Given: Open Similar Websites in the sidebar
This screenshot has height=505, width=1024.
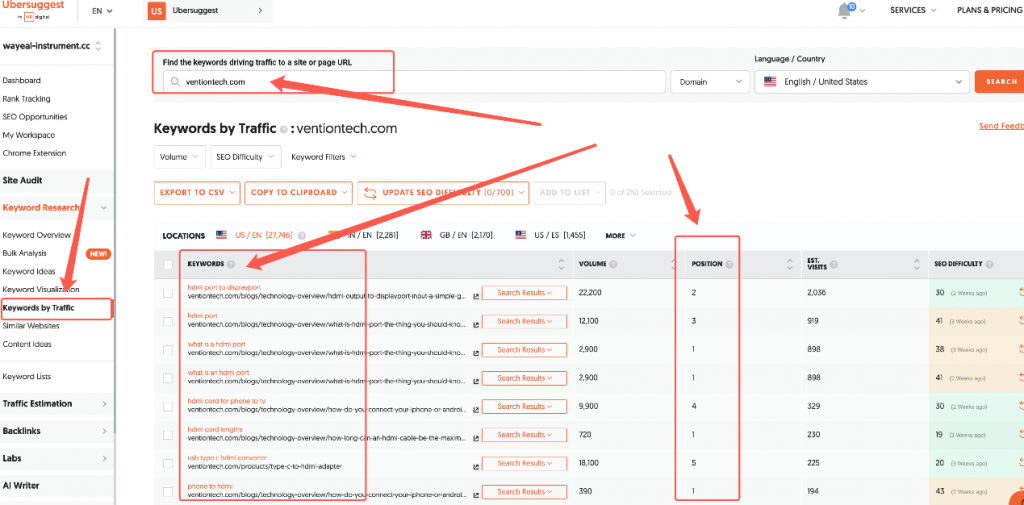Looking at the screenshot, I should (x=31, y=325).
